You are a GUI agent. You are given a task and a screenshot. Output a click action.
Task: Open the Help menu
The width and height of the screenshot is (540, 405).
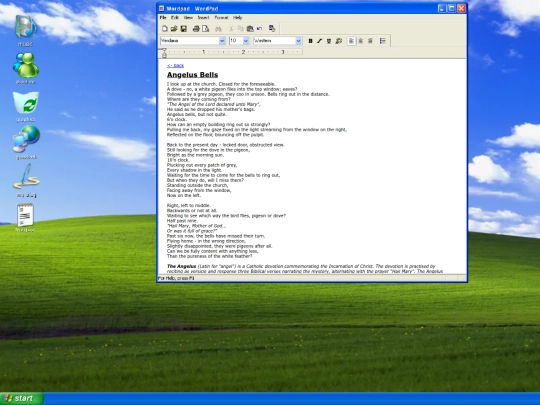(x=238, y=18)
